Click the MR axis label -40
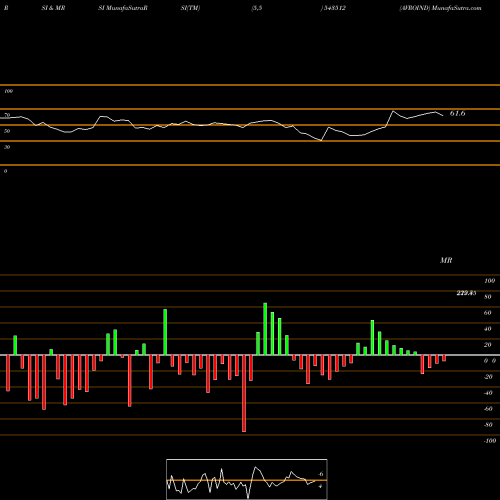The image size is (500, 500). 488,393
